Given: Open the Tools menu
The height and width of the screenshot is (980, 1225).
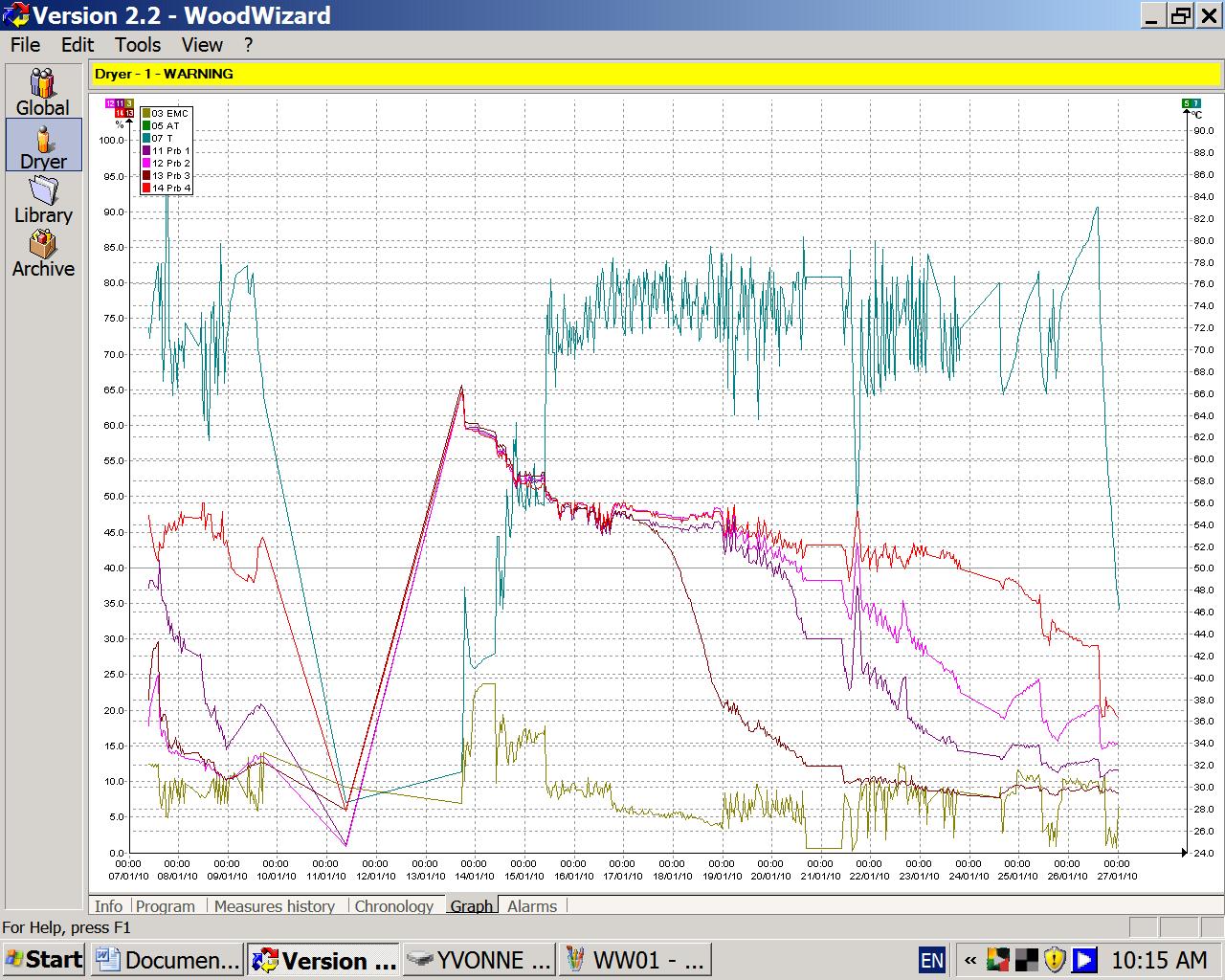Looking at the screenshot, I should pos(138,45).
